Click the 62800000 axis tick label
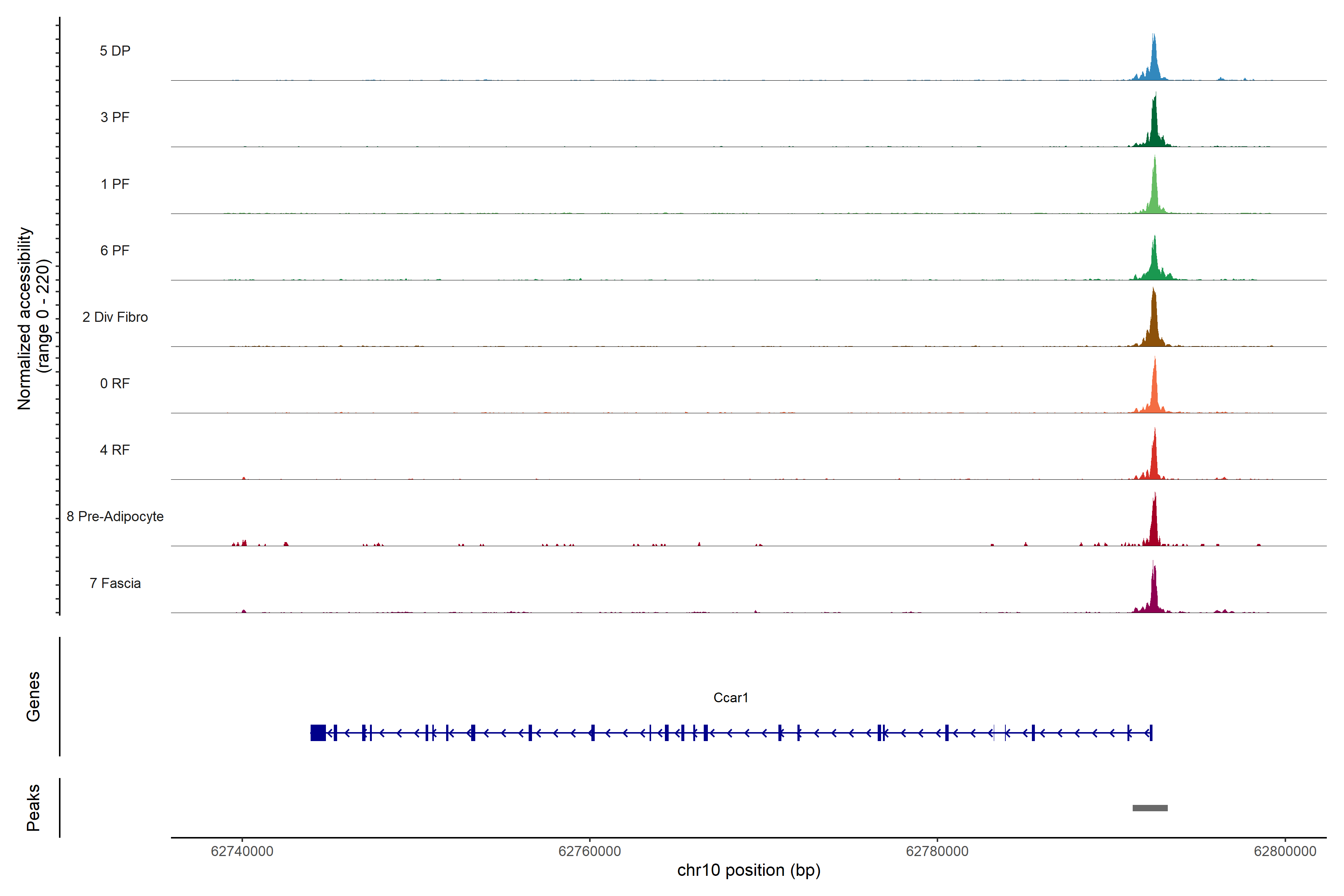 click(1285, 852)
